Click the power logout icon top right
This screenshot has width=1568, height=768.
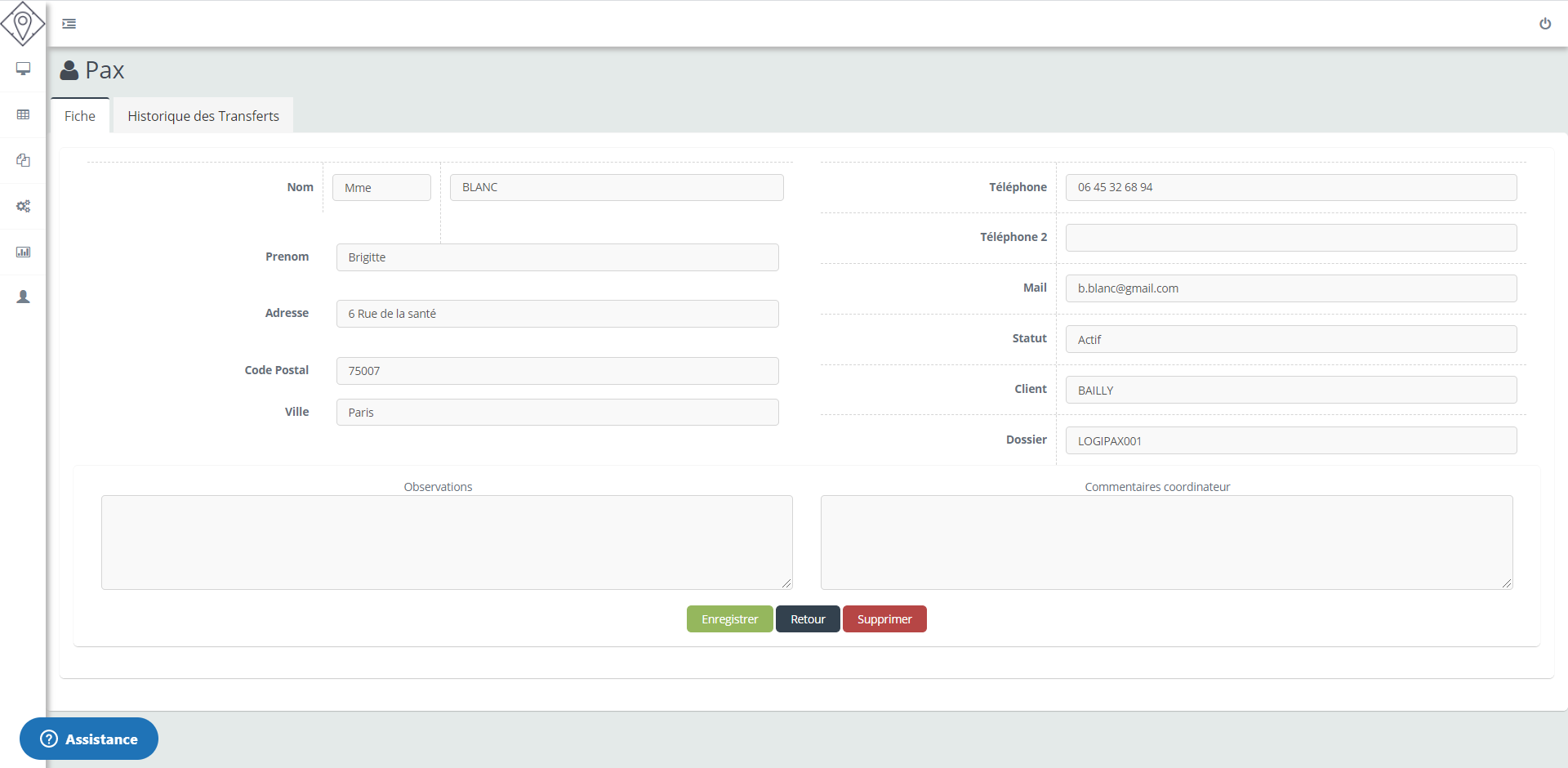pyautogui.click(x=1546, y=23)
